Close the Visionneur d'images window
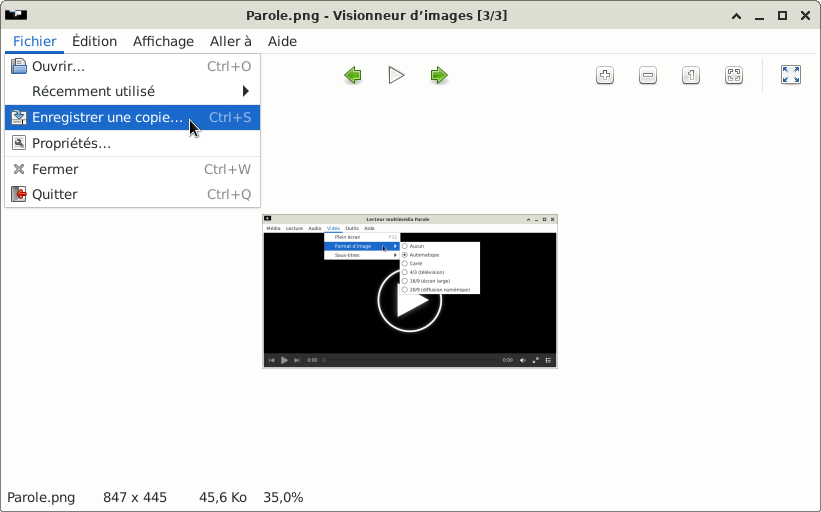Image resolution: width=821 pixels, height=512 pixels. pyautogui.click(x=805, y=16)
